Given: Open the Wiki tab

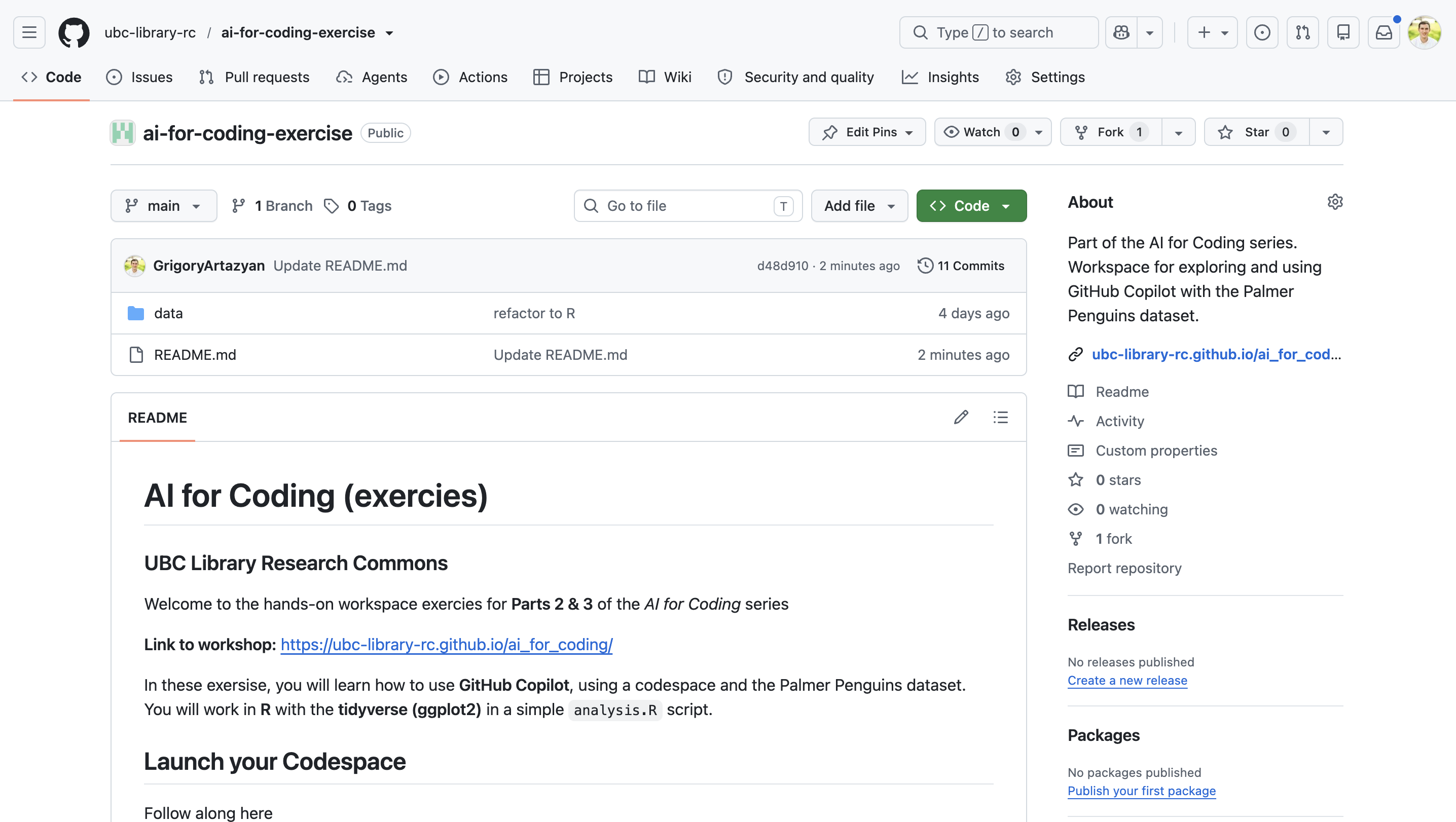Looking at the screenshot, I should pos(665,77).
